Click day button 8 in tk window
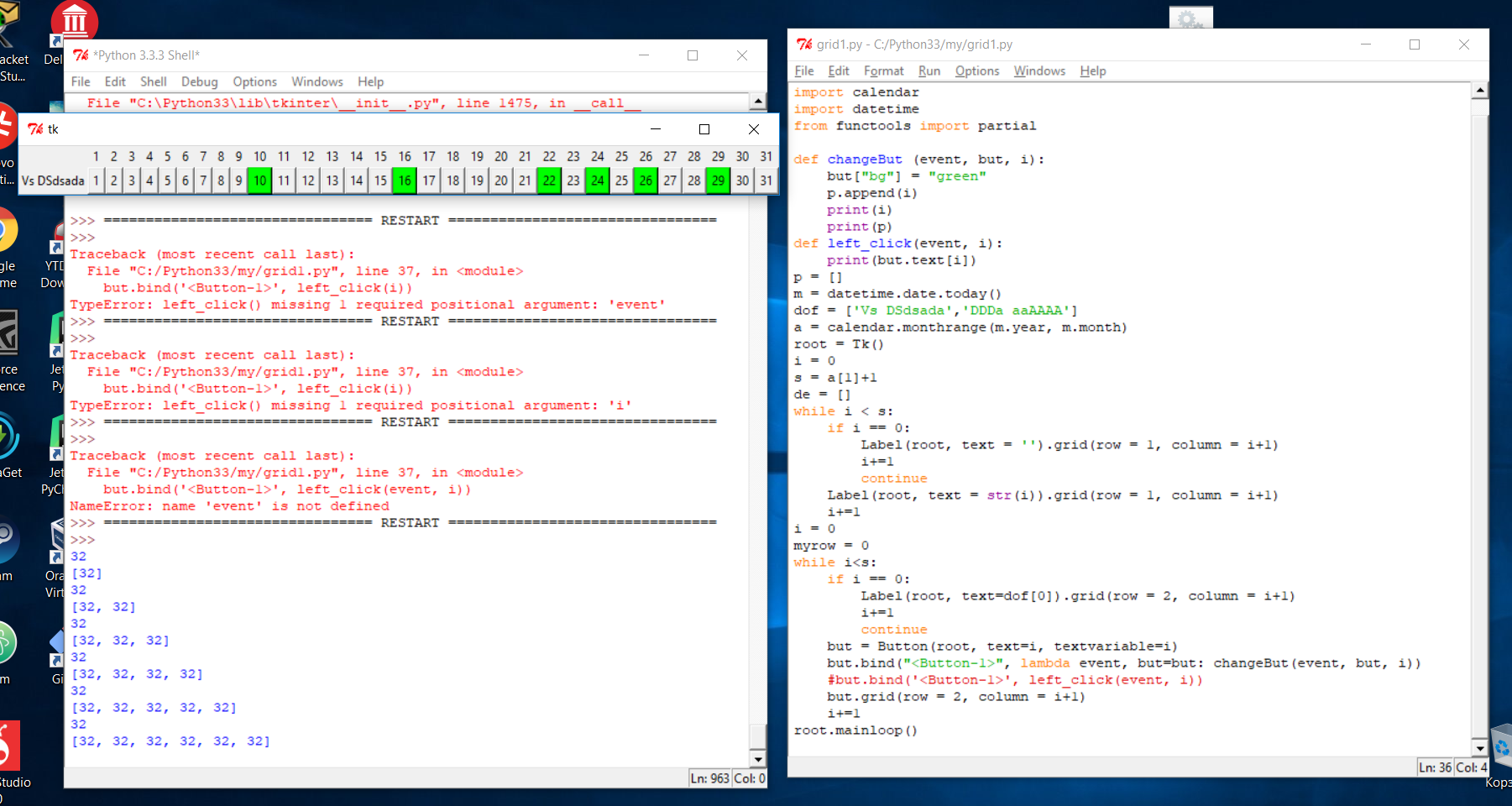1512x806 pixels. click(221, 181)
